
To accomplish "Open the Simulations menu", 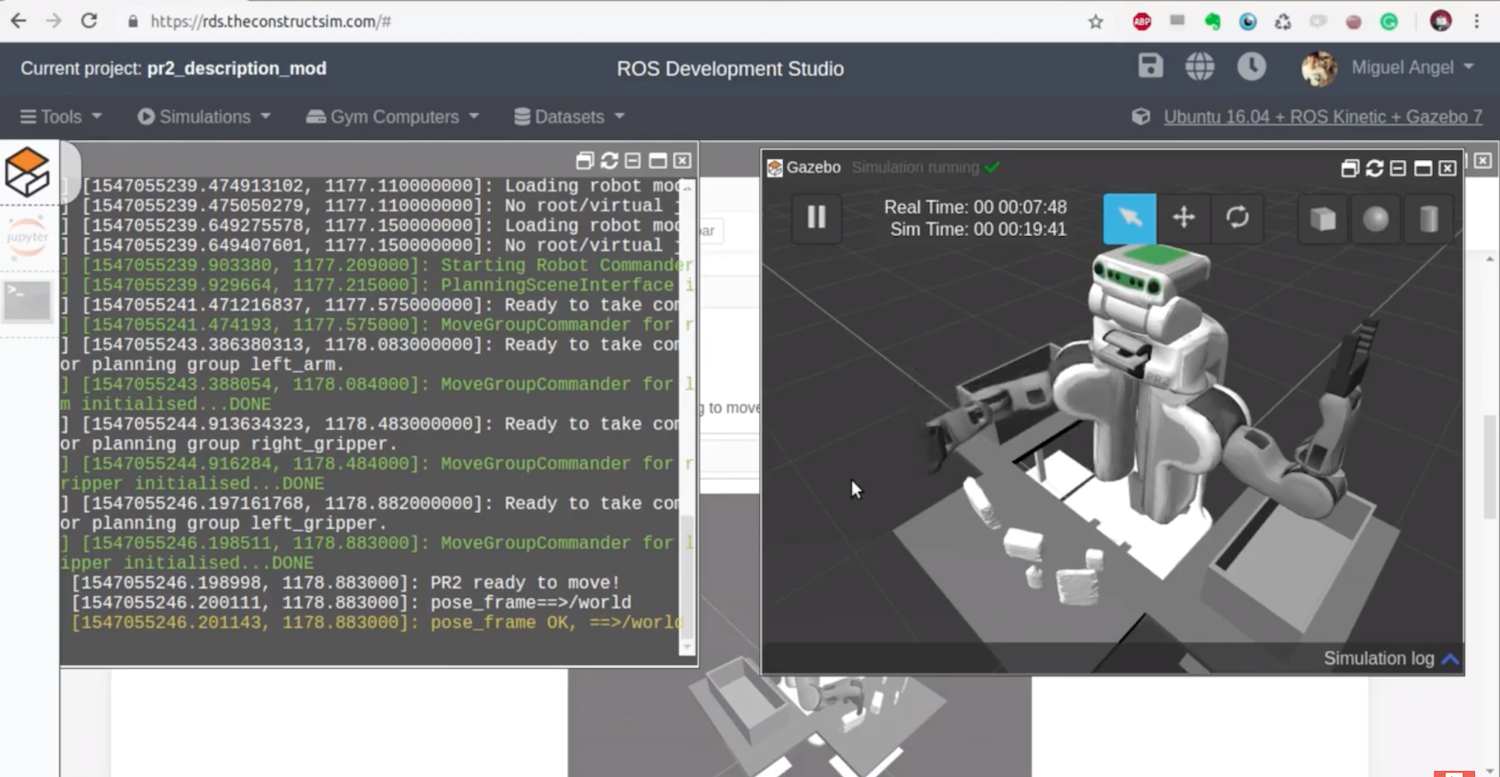I will coord(204,117).
